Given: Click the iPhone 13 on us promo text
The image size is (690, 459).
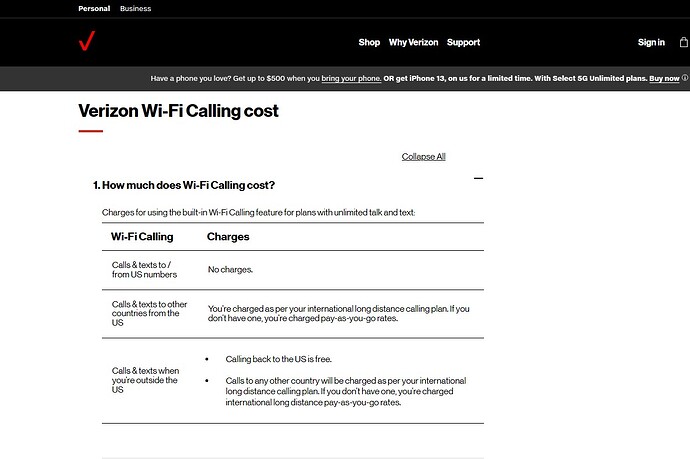Looking at the screenshot, I should (515, 78).
